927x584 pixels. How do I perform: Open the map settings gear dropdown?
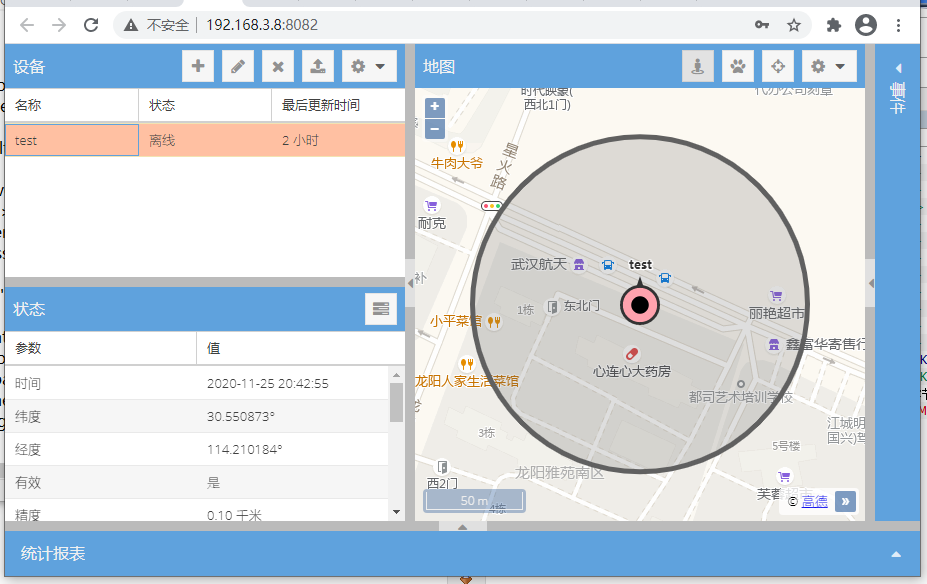pos(829,67)
